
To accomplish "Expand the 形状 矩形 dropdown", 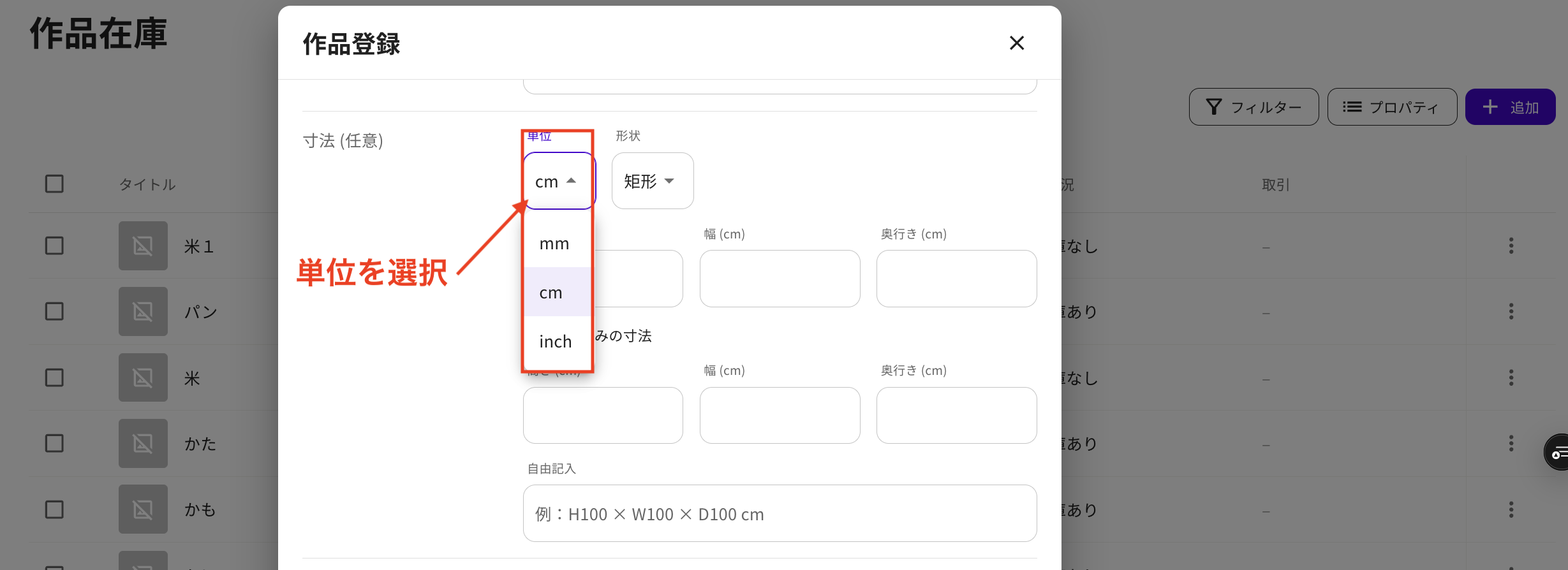I will click(652, 181).
